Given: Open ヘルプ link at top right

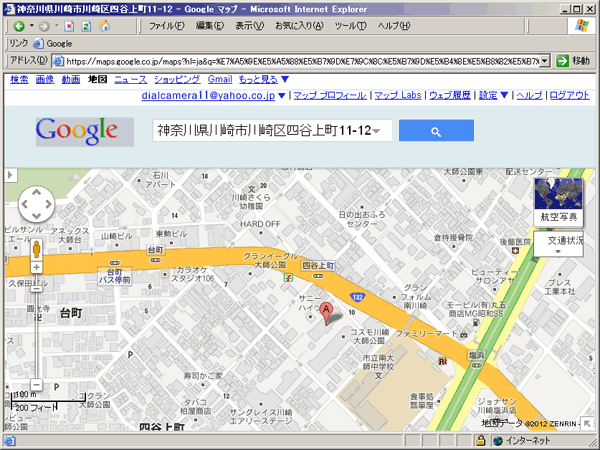Looking at the screenshot, I should 529,95.
